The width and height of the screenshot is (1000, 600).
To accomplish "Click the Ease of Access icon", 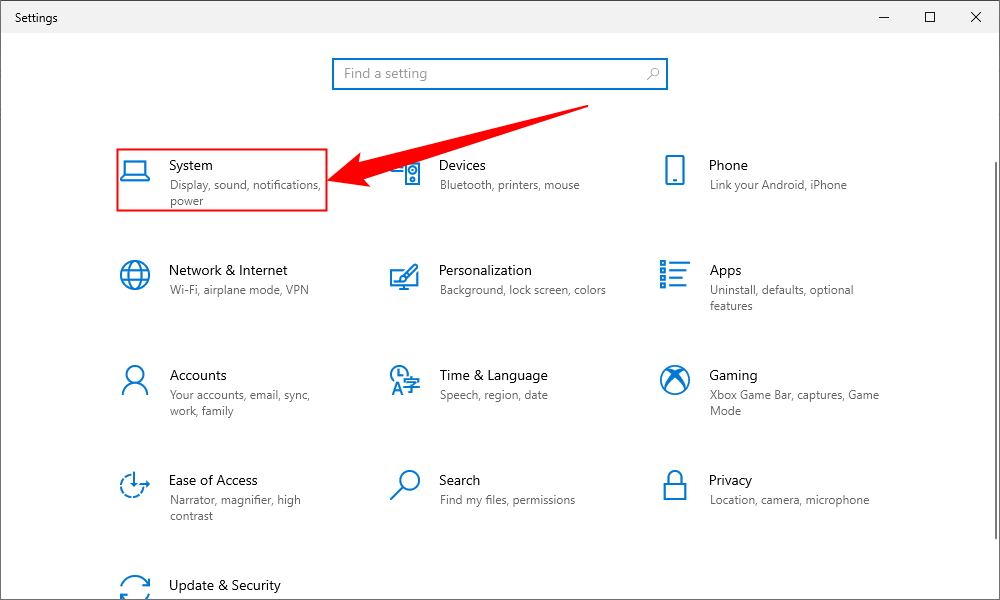I will tap(135, 485).
